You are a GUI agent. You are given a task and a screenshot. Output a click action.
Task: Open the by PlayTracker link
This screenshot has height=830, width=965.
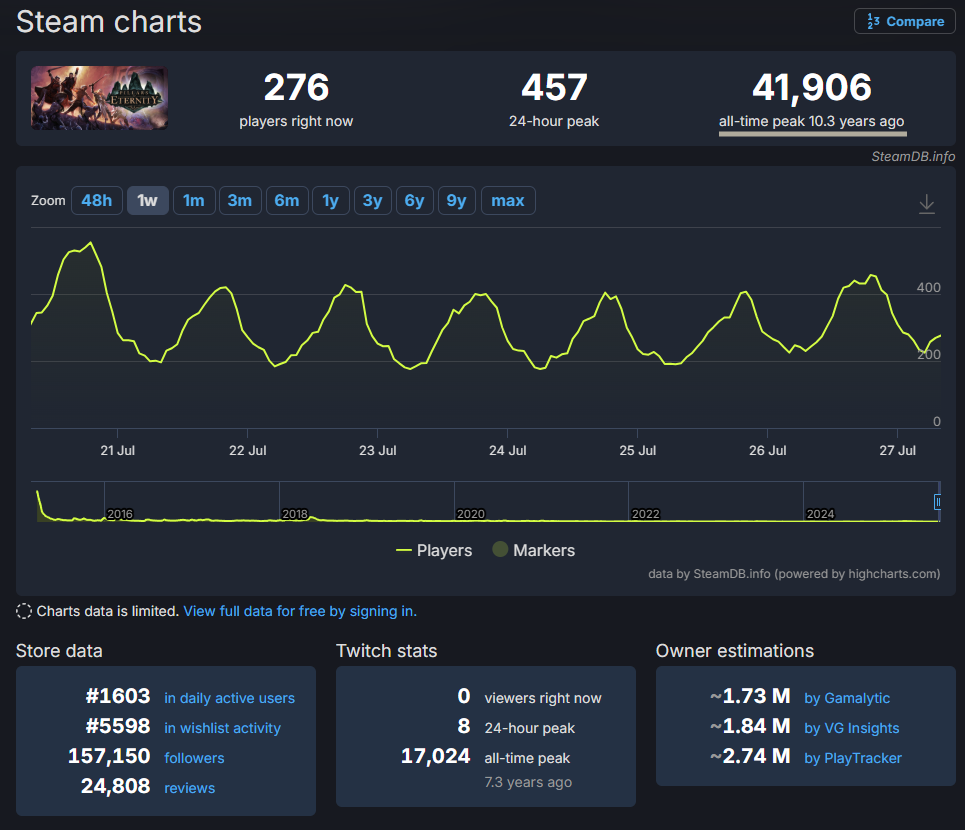pos(853,758)
